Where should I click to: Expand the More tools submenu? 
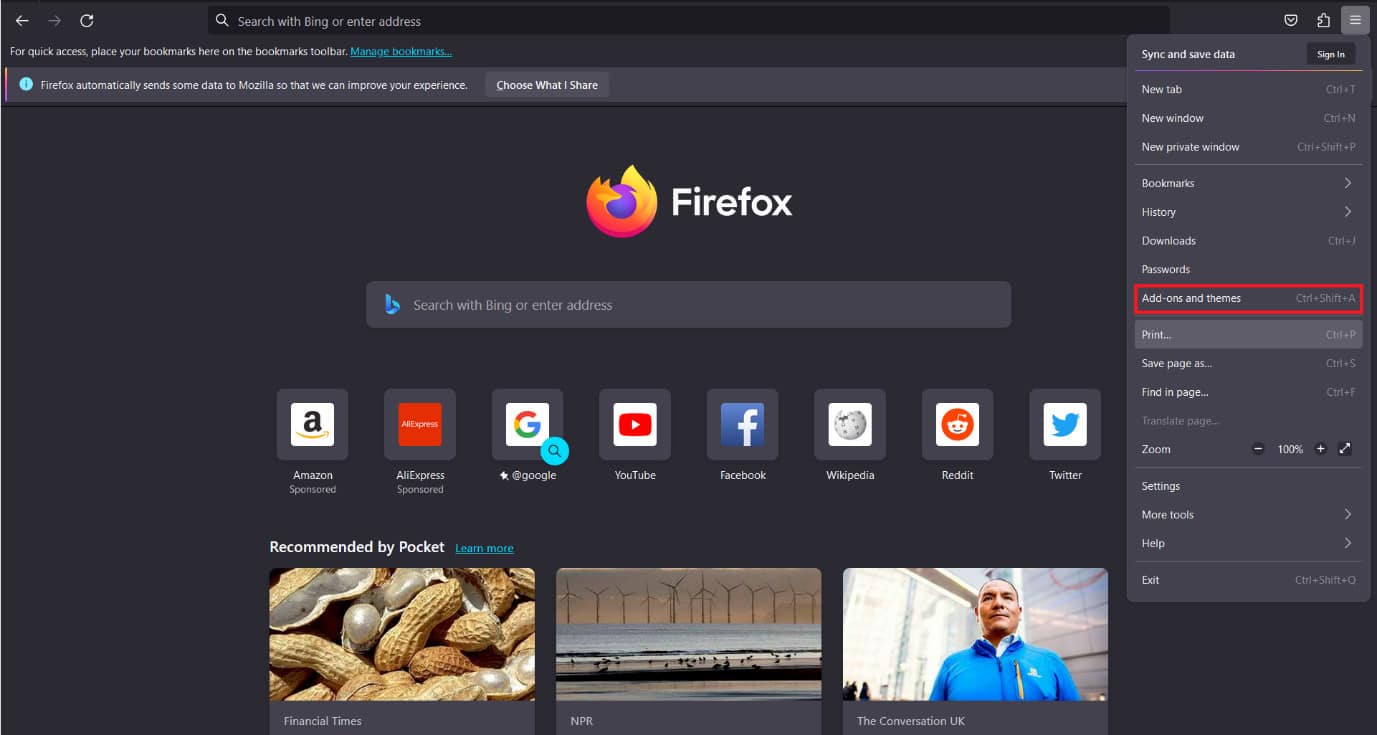(x=1248, y=515)
